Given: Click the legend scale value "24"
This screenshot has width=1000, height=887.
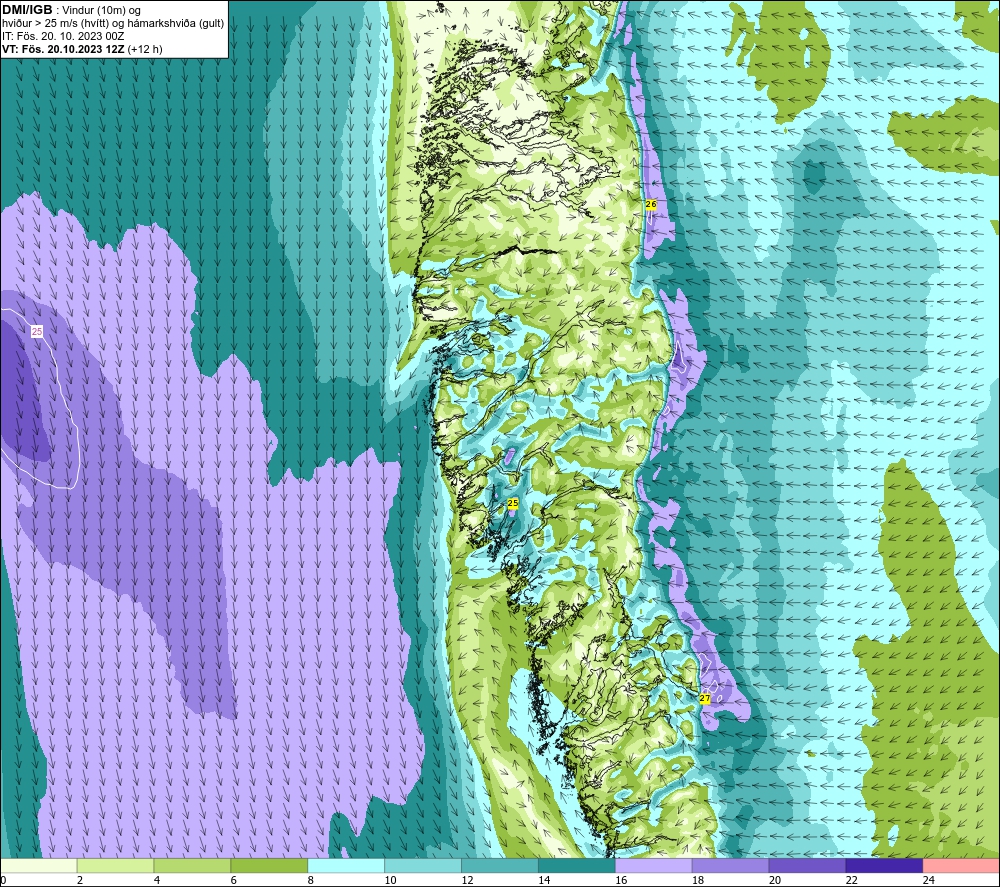Looking at the screenshot, I should (x=929, y=881).
